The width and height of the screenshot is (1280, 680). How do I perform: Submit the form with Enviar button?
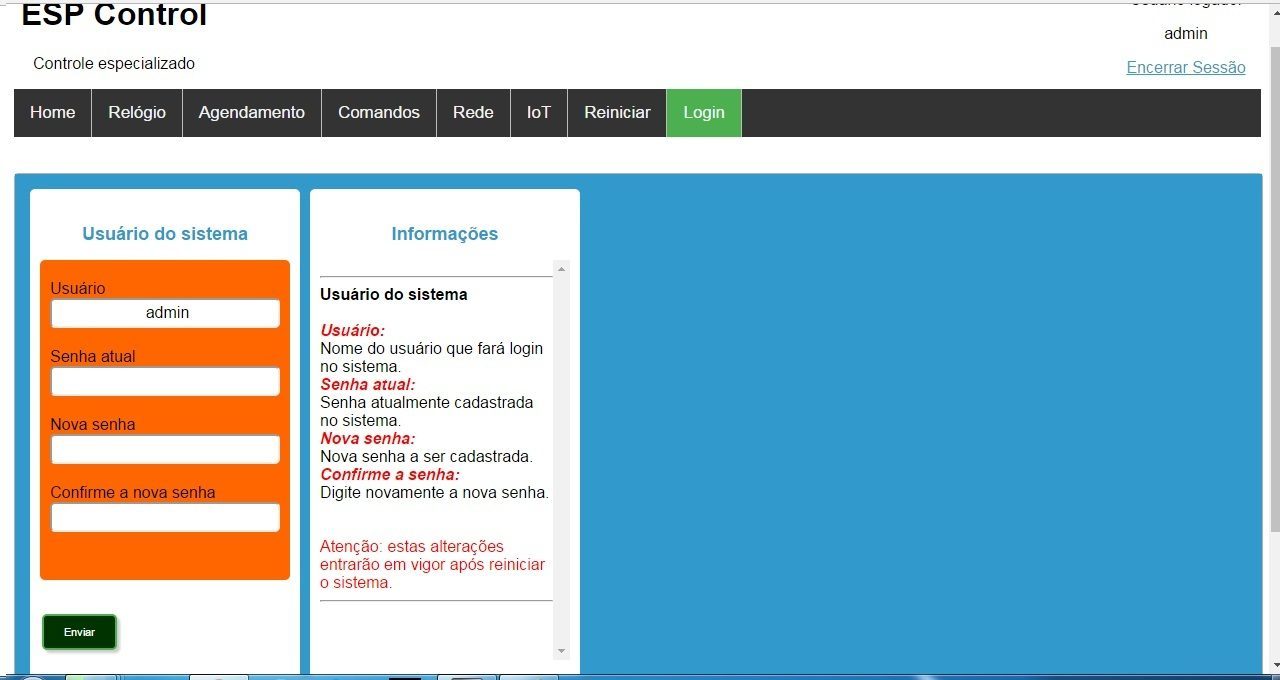pos(79,632)
